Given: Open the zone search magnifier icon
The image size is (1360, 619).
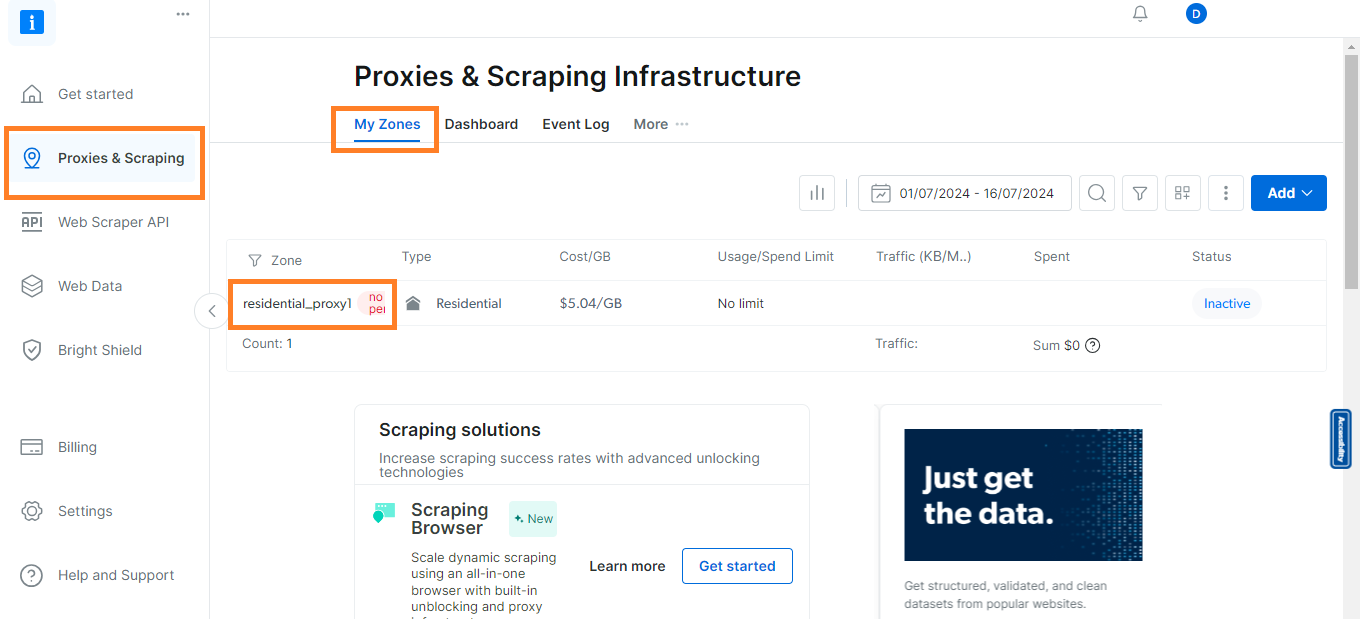Looking at the screenshot, I should click(x=1097, y=193).
